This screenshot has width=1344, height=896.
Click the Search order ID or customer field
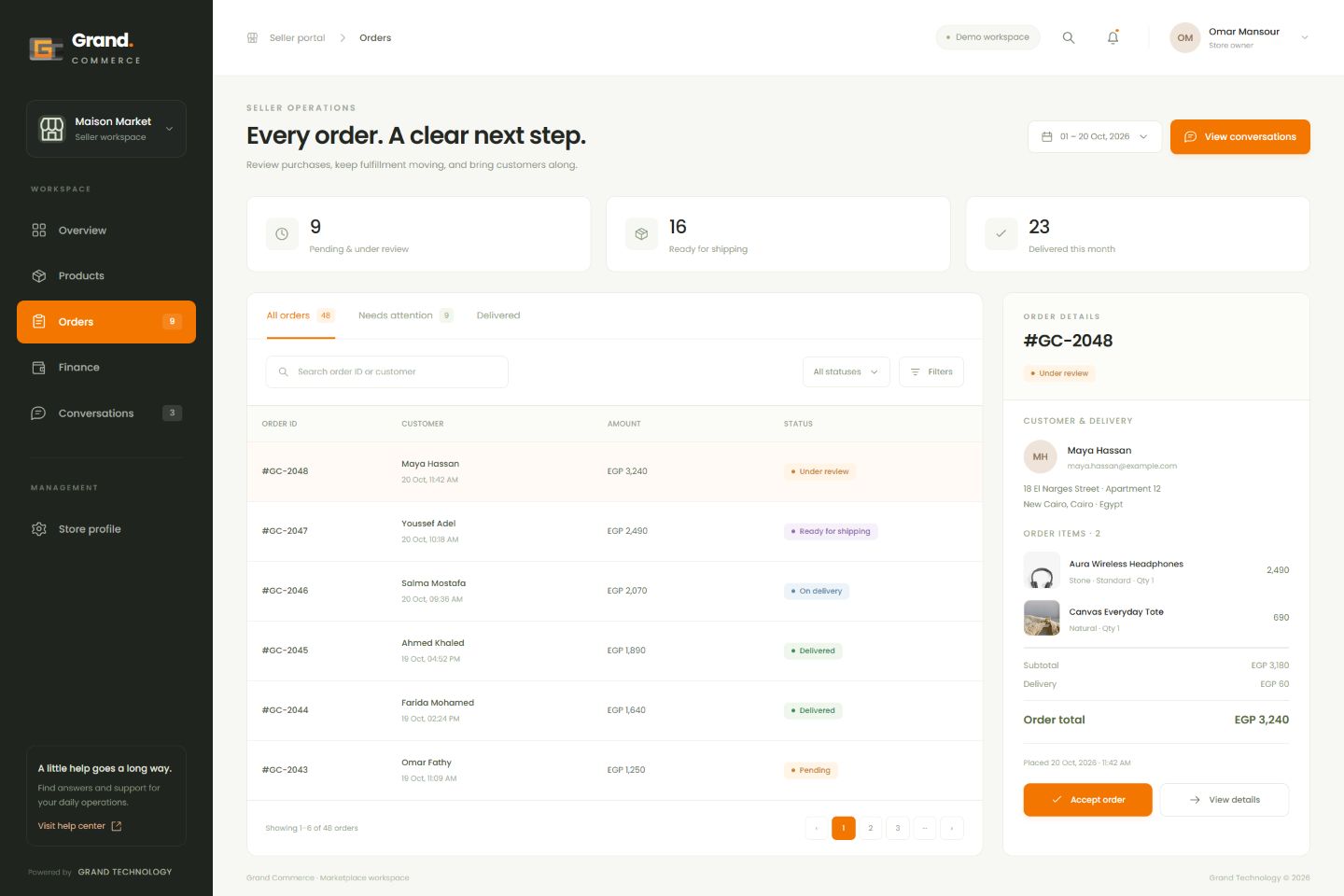pos(387,372)
